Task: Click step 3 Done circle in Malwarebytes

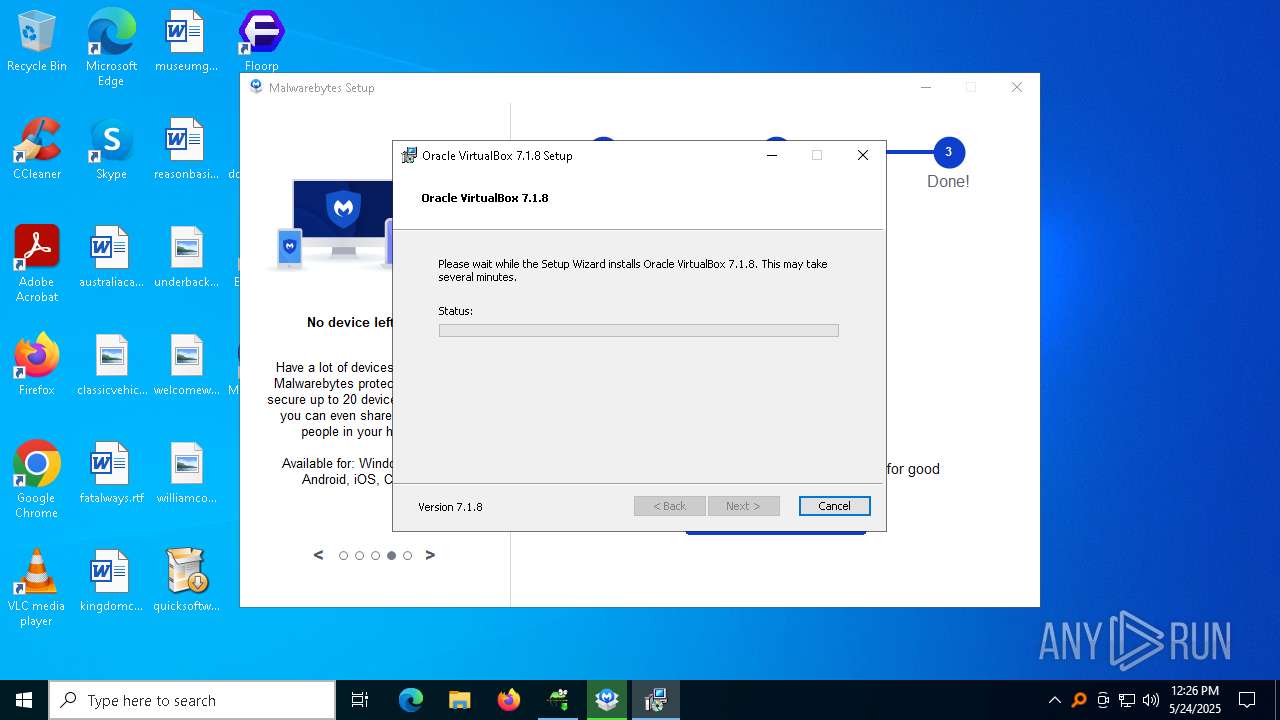Action: [x=948, y=152]
